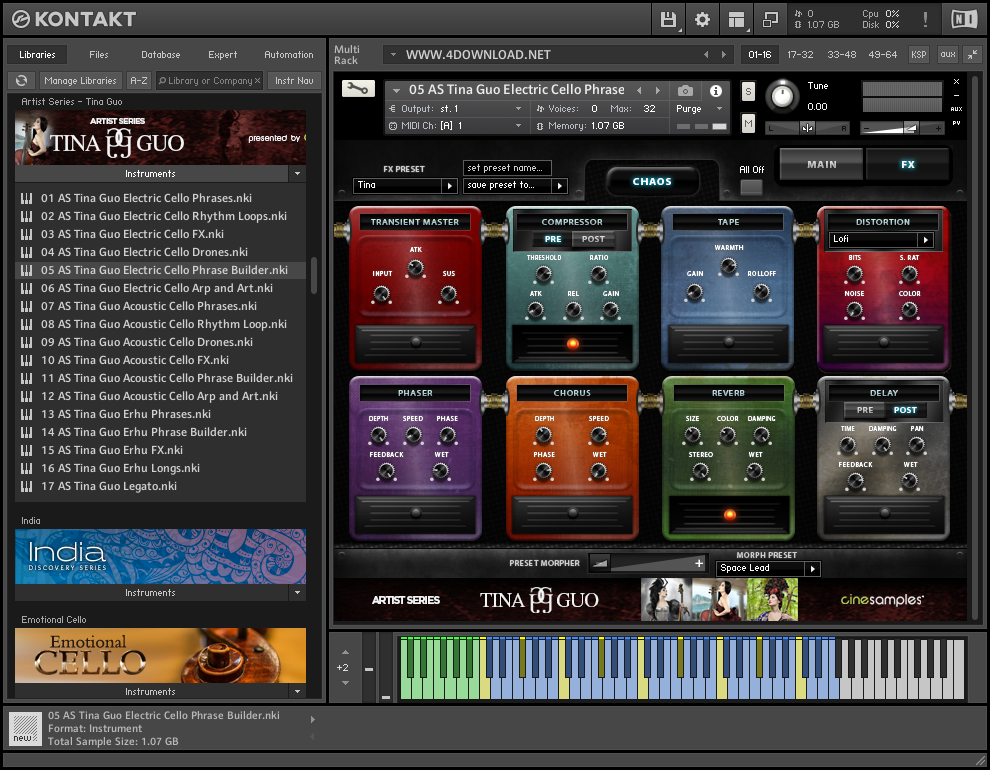Screen dimensions: 990x770
Task: Show instrument info icon
Action: click(x=715, y=91)
